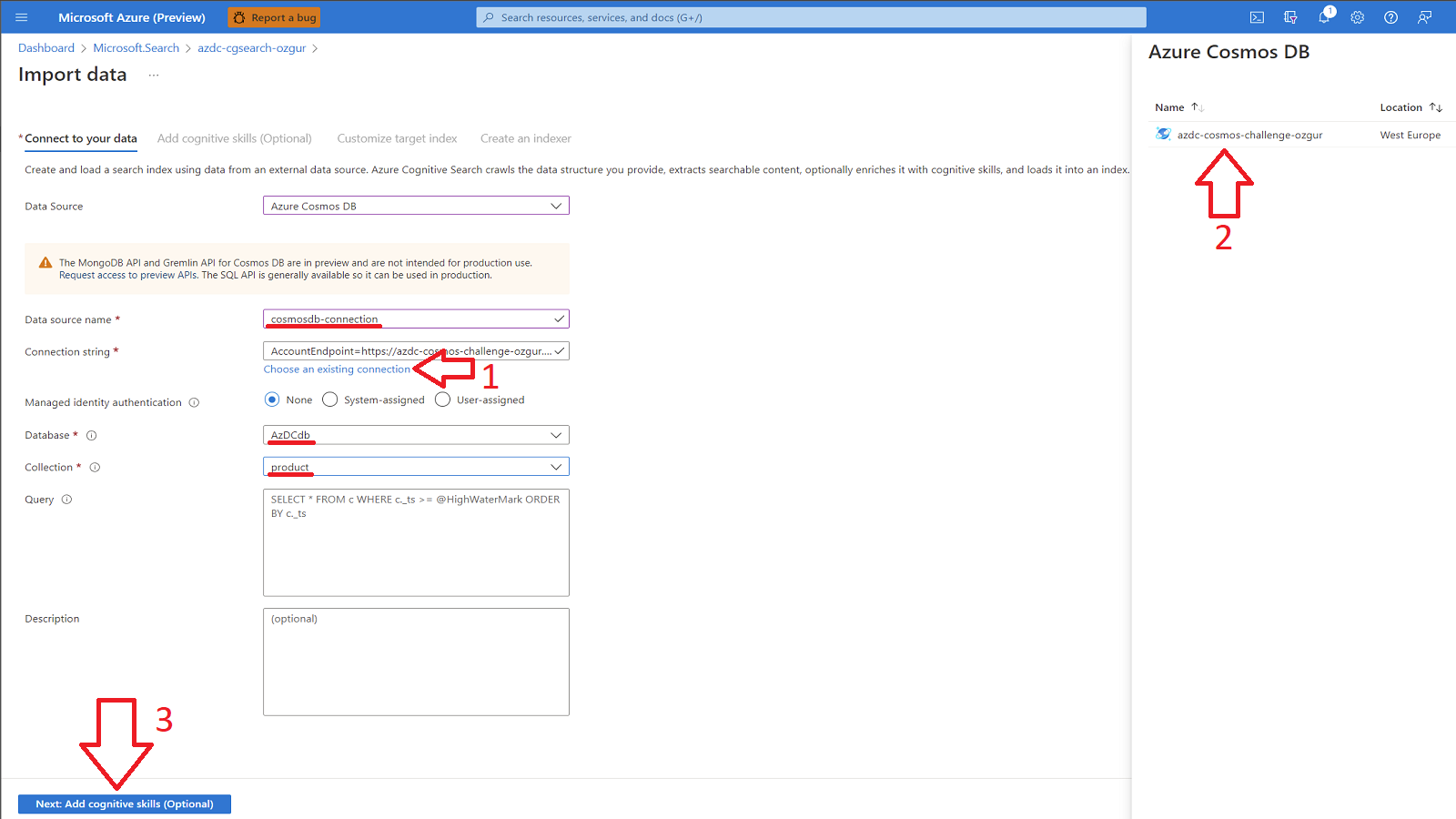Open the Create an indexer tab
Screen dimensions: 1456x819
point(525,138)
